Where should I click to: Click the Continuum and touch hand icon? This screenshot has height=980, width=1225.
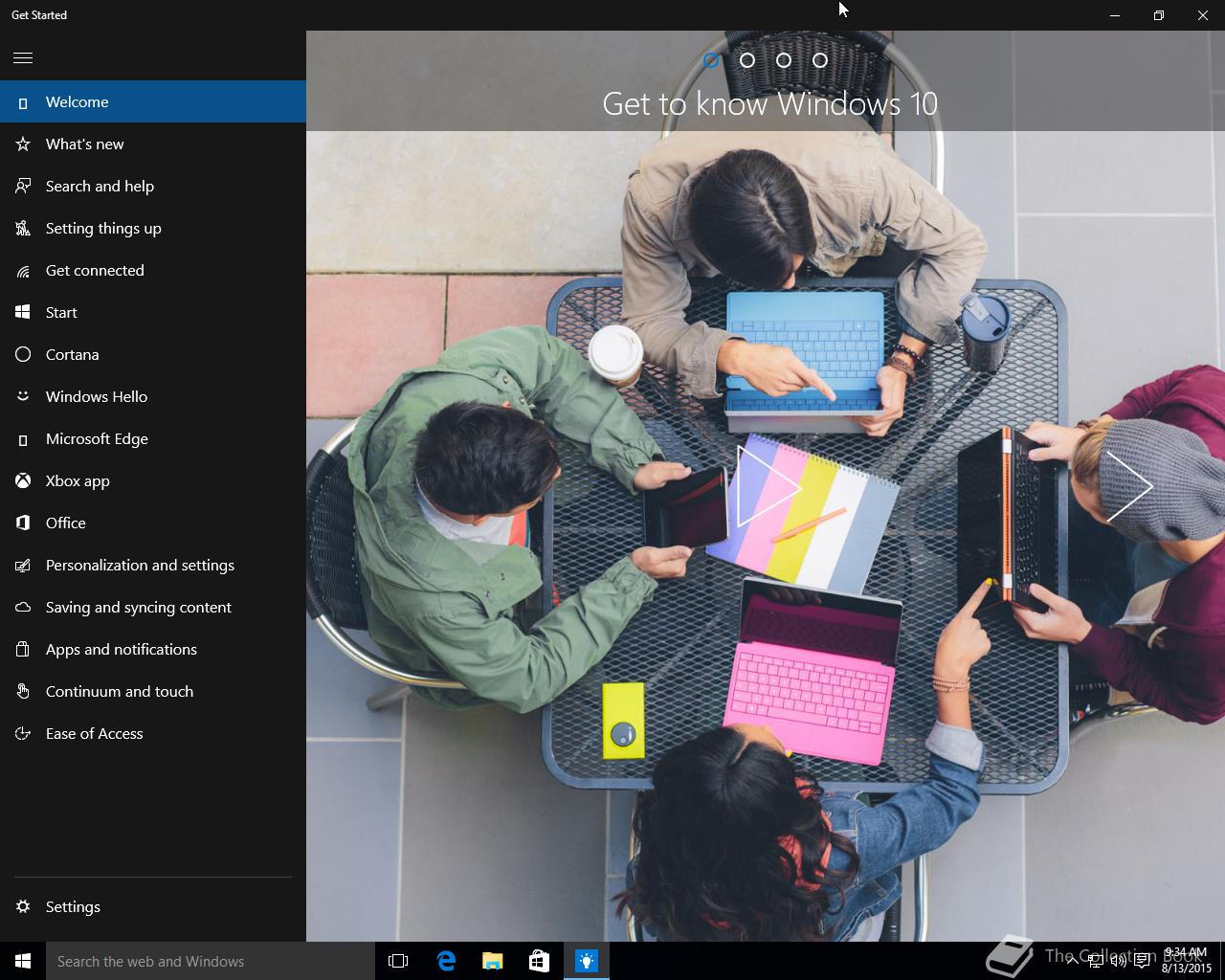23,692
